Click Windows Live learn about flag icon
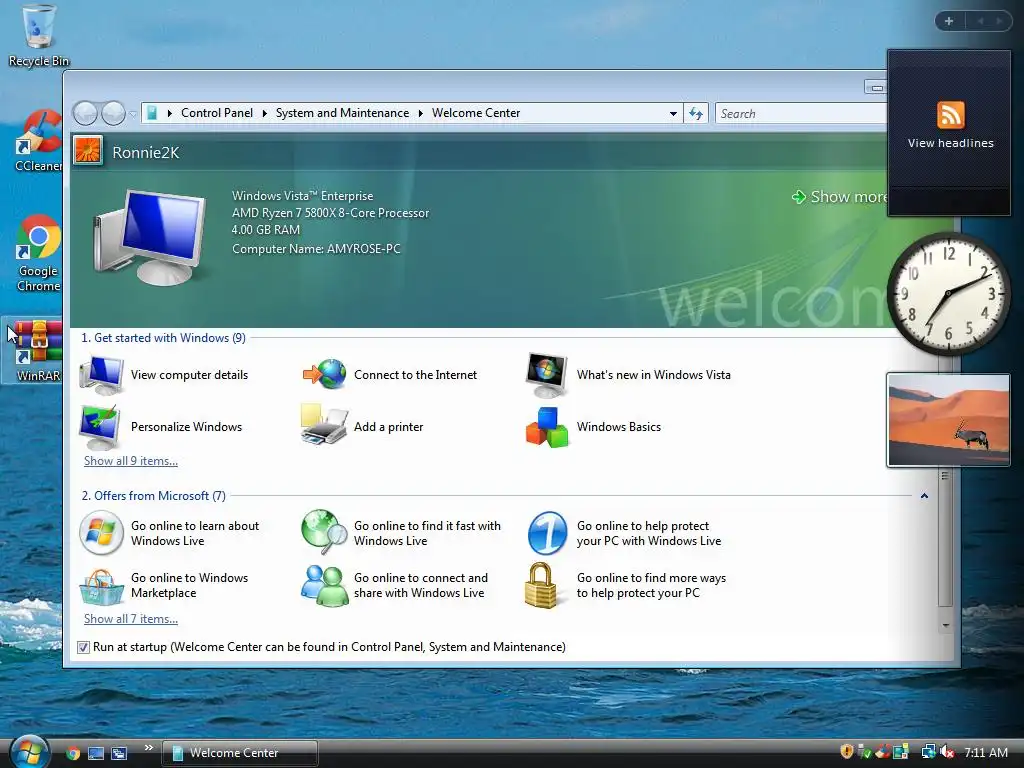This screenshot has height=768, width=1024. pos(101,533)
